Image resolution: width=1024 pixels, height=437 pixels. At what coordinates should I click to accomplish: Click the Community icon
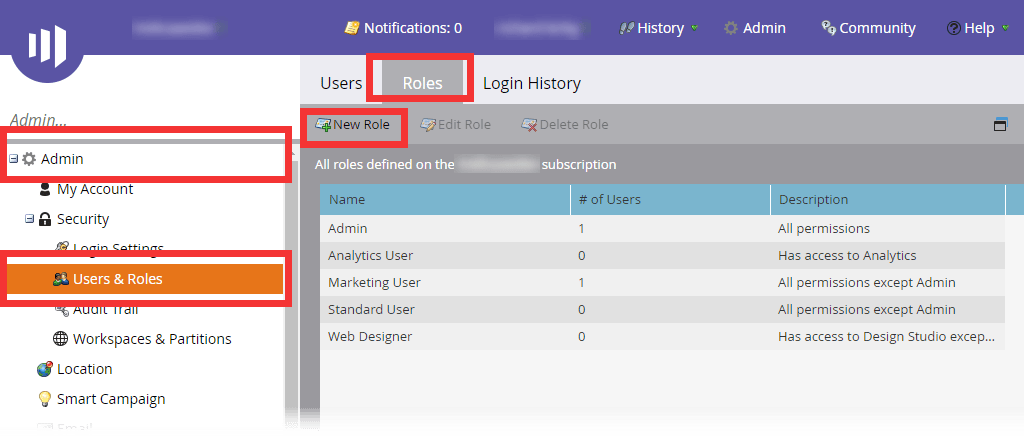(x=829, y=28)
